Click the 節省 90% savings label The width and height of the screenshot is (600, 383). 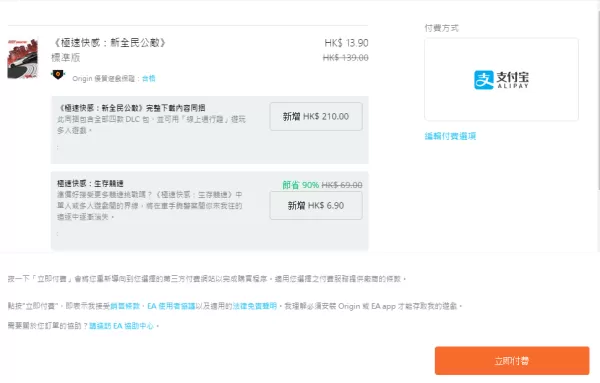point(300,185)
